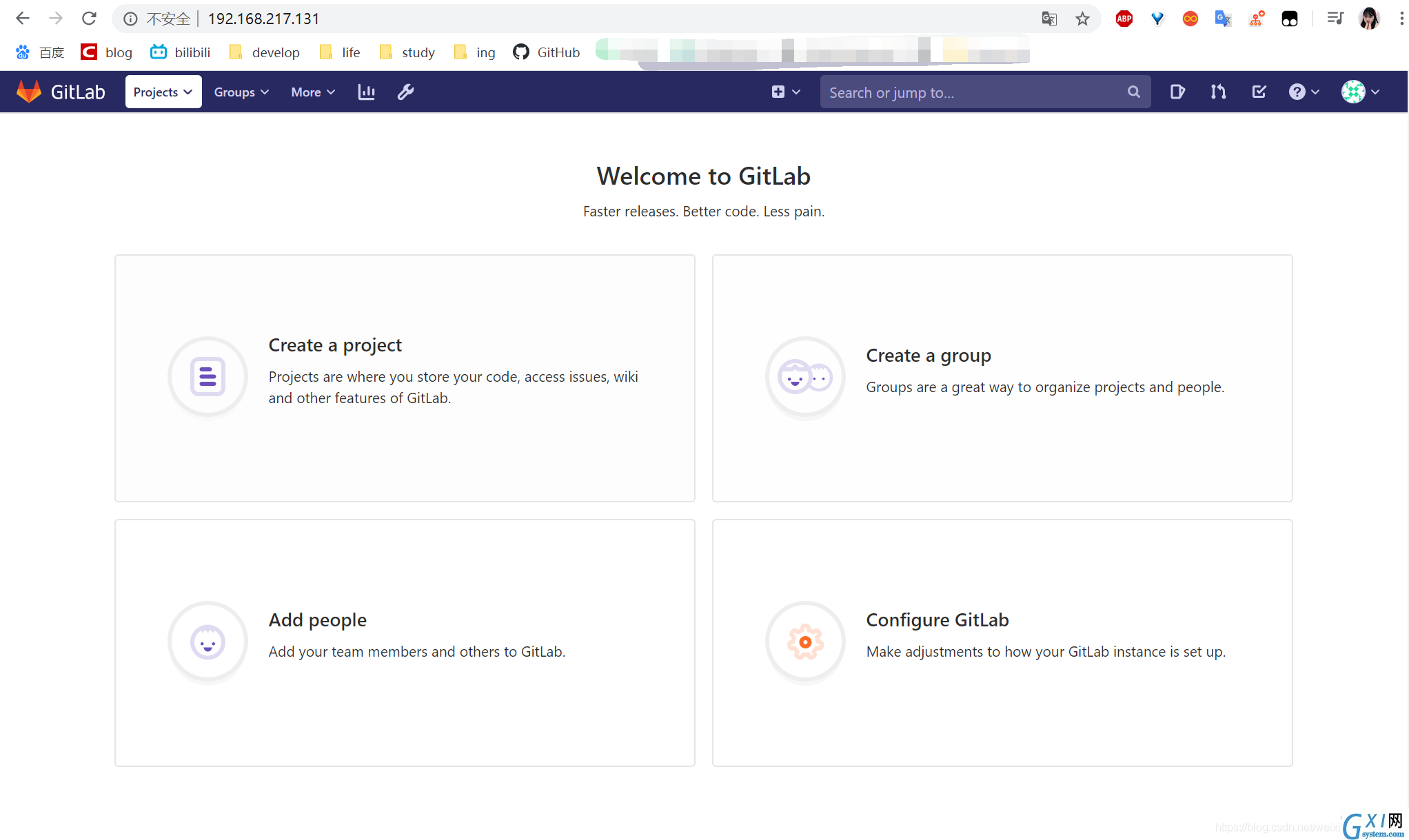Screen dimensions: 1409x840
Task: Click the GitLab fox logo
Action: point(28,92)
